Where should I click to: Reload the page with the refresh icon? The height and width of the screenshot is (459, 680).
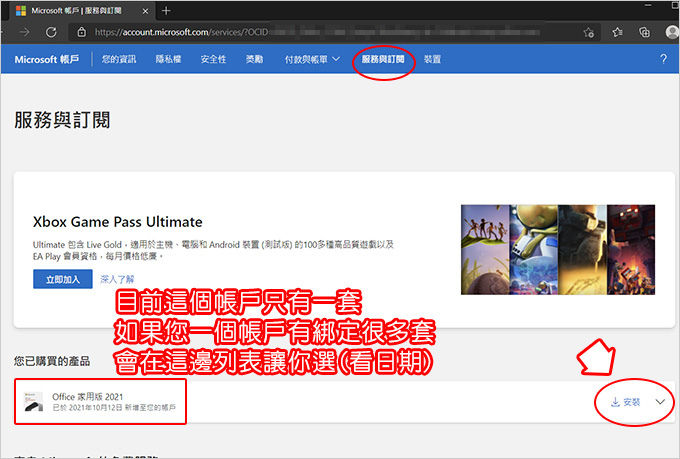click(x=51, y=32)
